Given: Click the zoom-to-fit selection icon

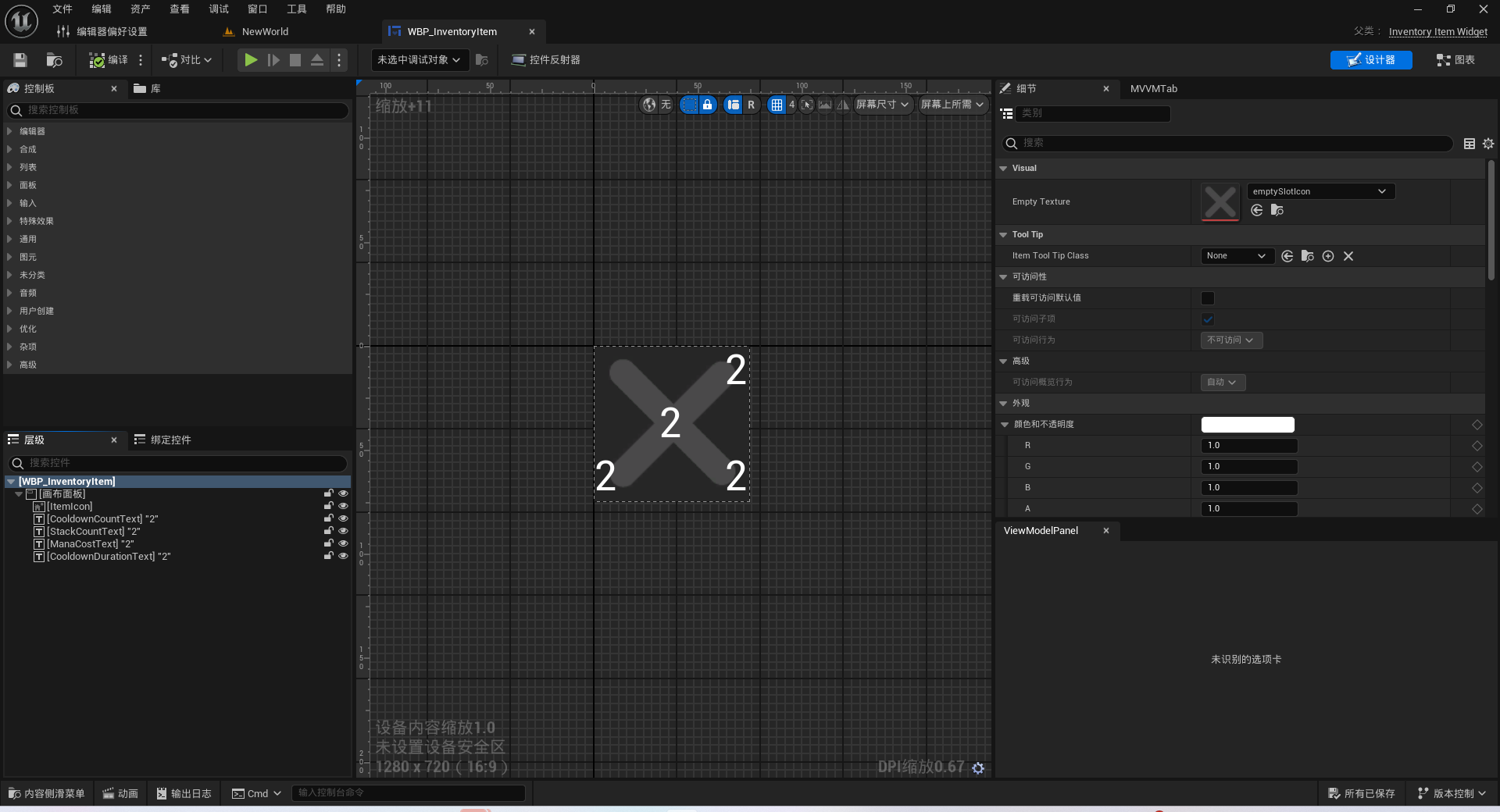Looking at the screenshot, I should [807, 105].
